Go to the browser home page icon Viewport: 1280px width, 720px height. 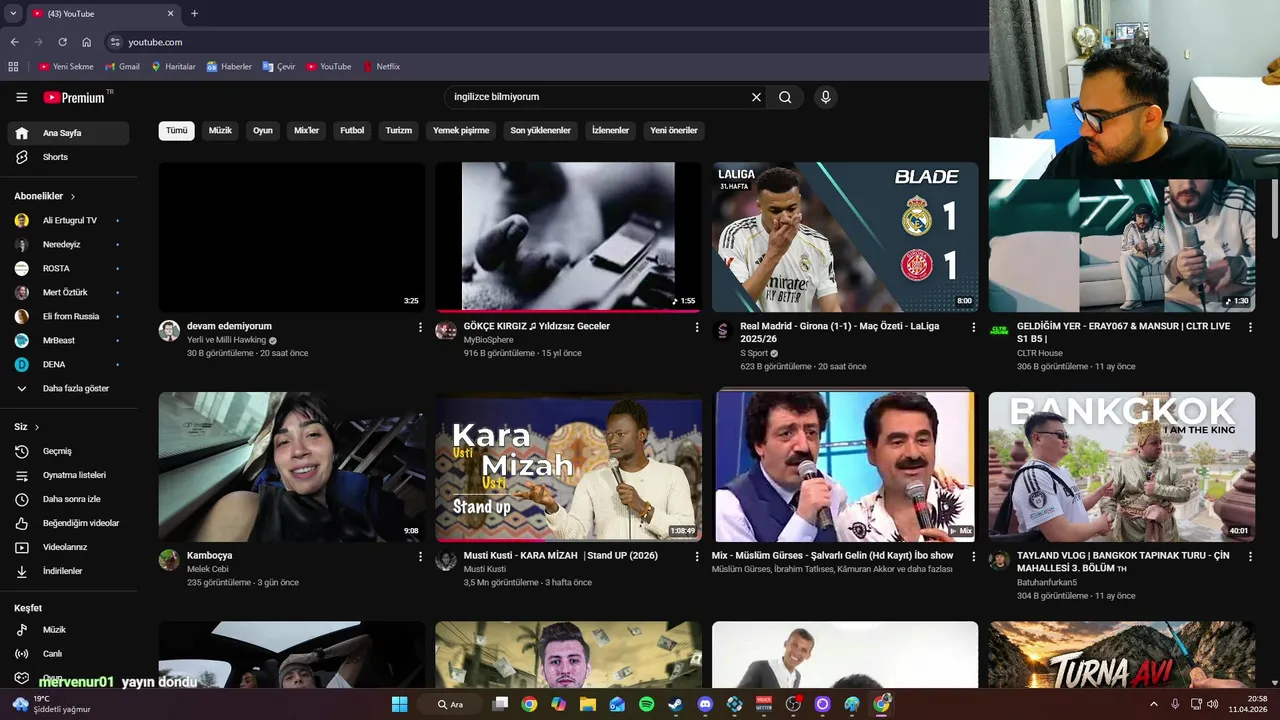click(87, 42)
